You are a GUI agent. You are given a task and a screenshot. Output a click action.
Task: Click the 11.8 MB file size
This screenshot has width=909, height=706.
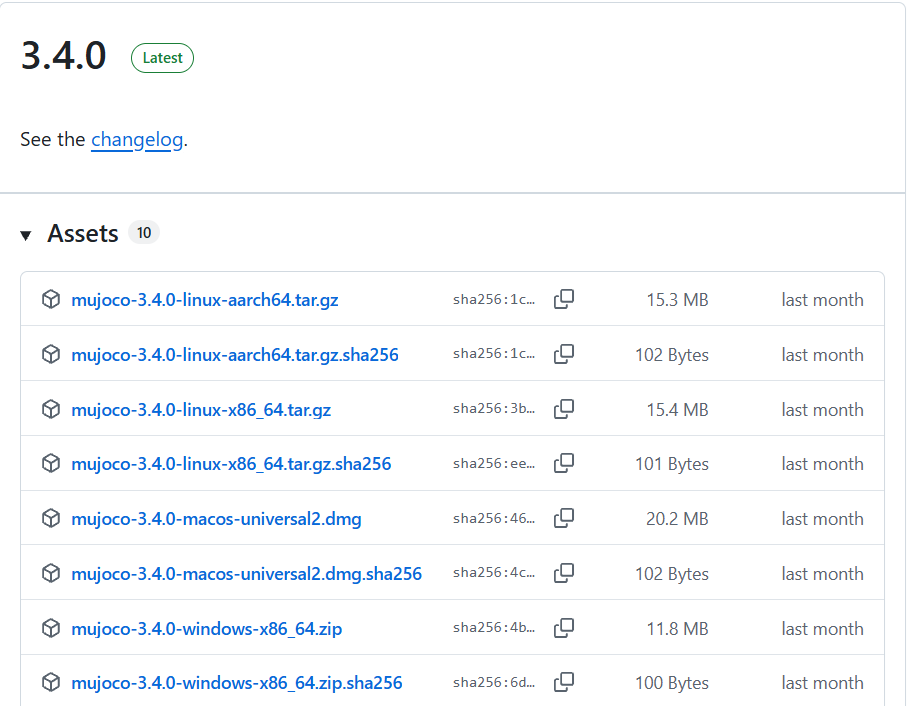point(677,629)
